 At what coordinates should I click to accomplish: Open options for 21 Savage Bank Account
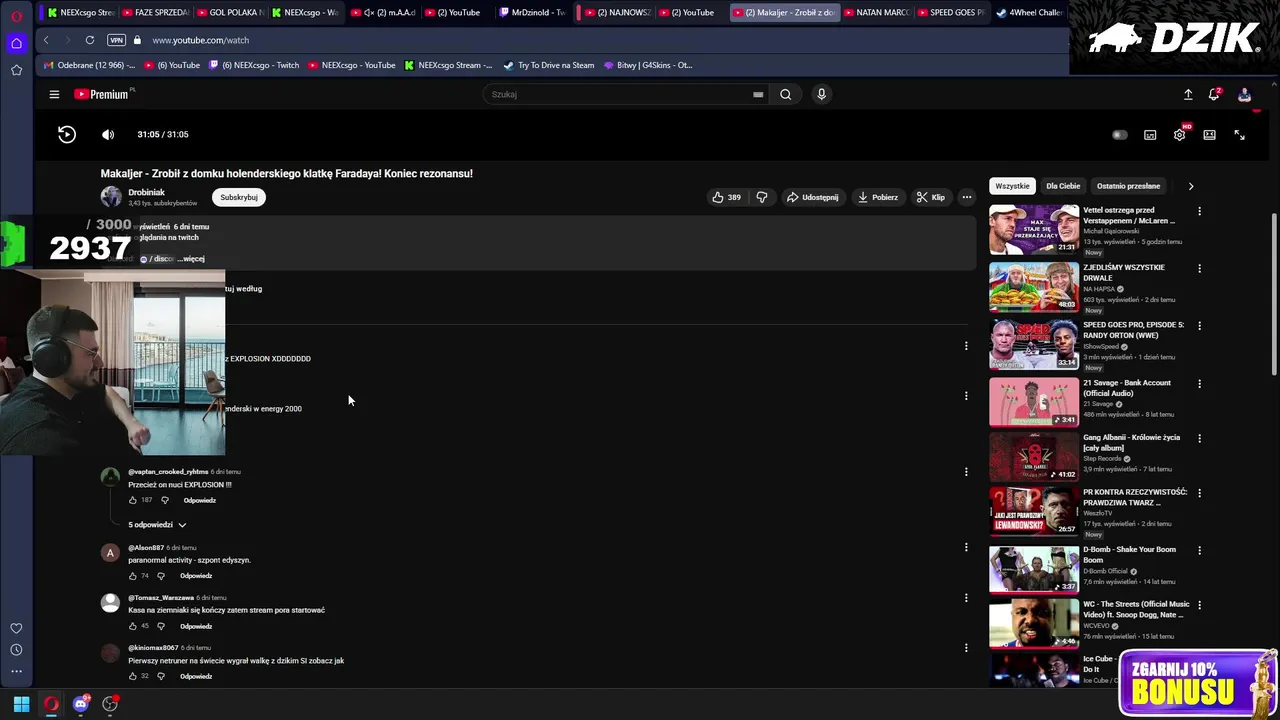1199,384
